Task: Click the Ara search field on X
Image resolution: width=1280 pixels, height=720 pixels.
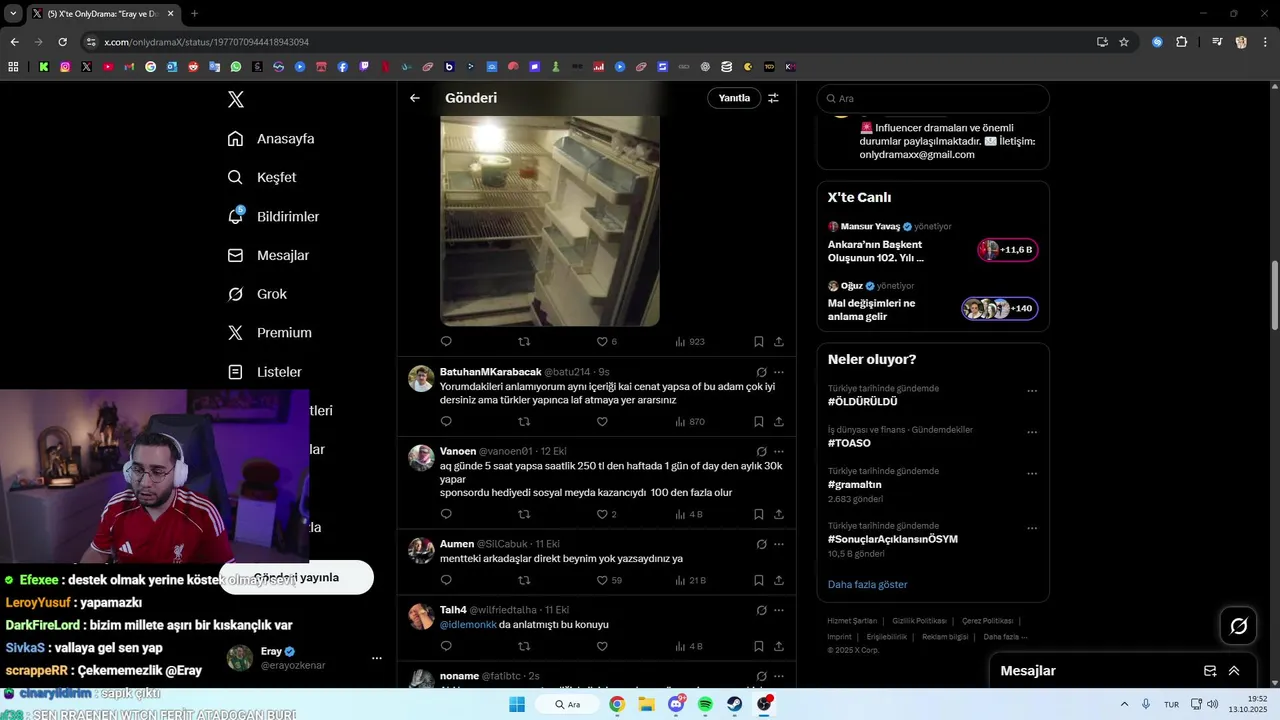Action: (x=933, y=98)
